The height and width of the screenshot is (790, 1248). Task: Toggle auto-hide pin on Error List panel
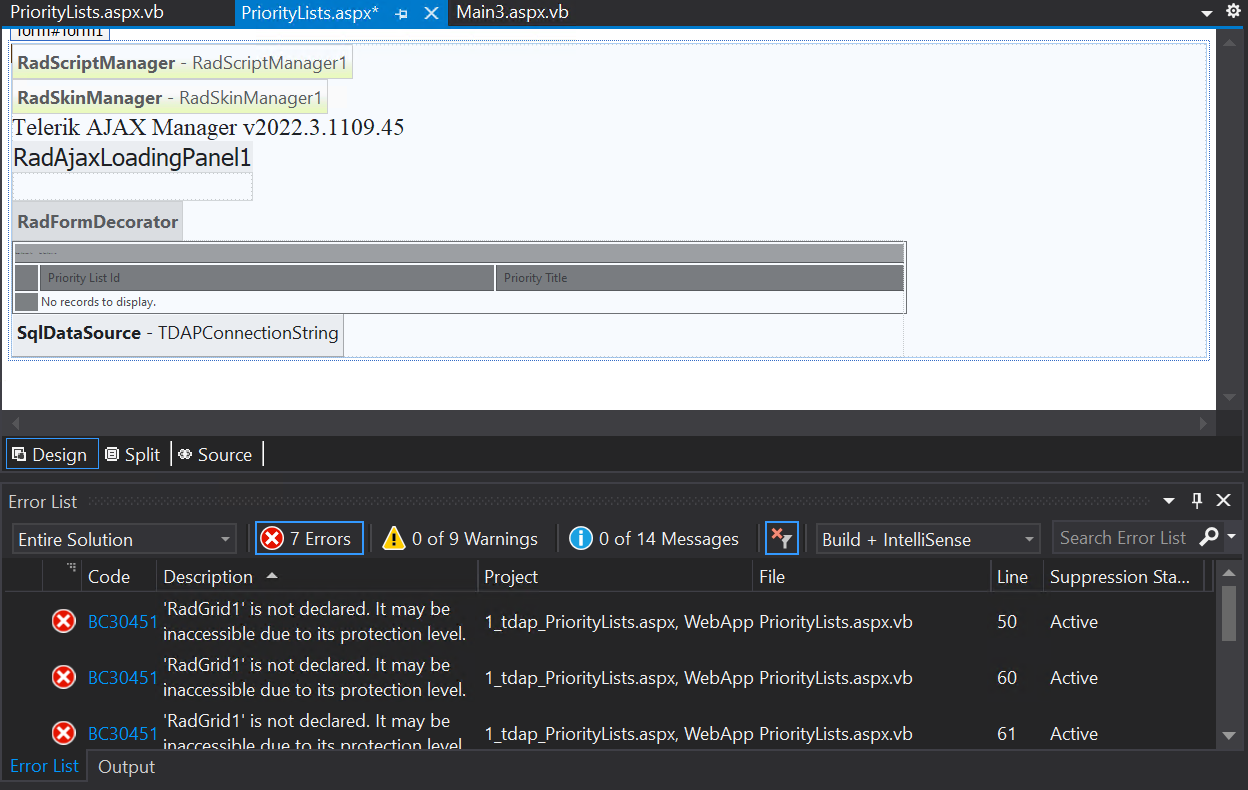point(1196,501)
